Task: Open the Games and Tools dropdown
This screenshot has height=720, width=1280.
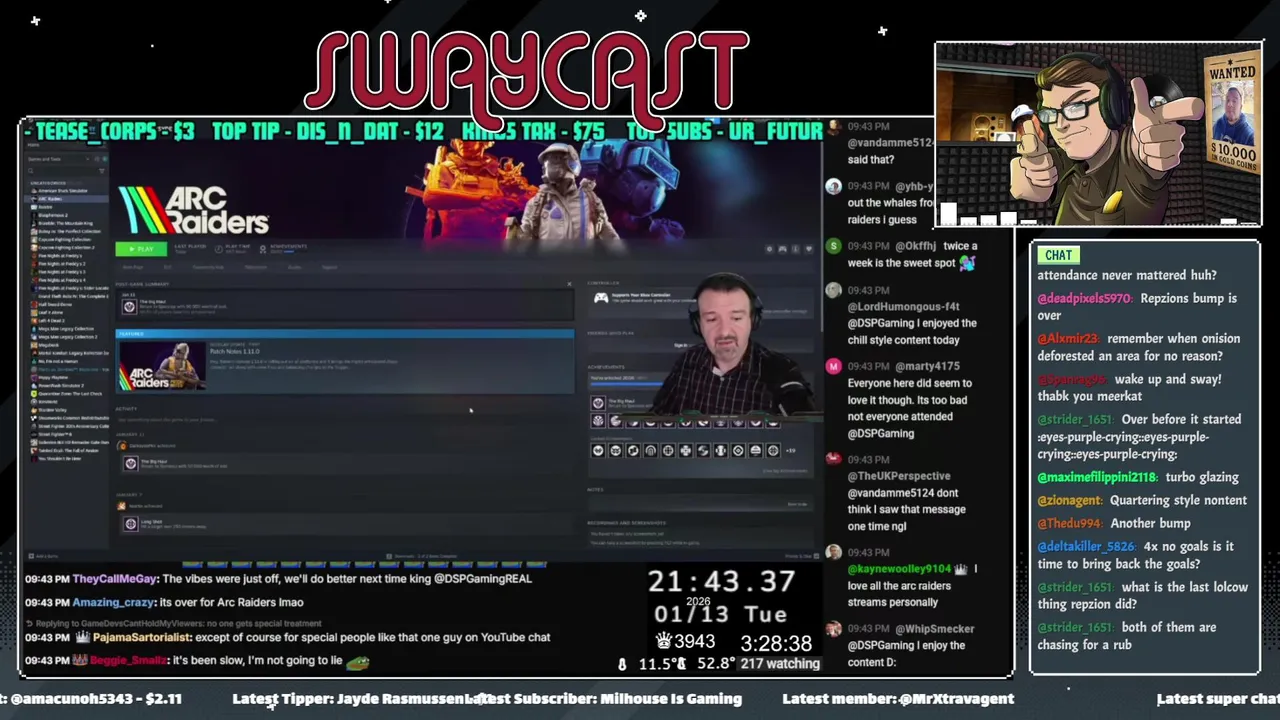Action: (59, 159)
